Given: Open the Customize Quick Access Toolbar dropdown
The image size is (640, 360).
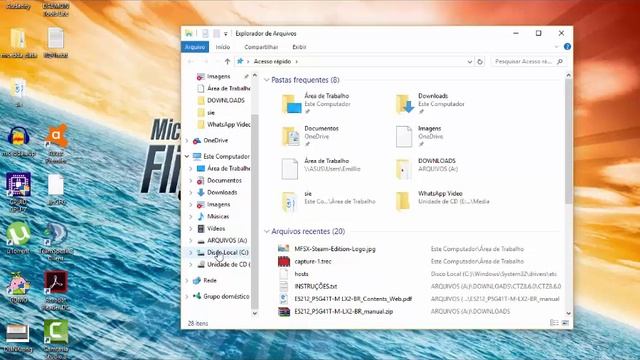Looking at the screenshot, I should pos(225,34).
